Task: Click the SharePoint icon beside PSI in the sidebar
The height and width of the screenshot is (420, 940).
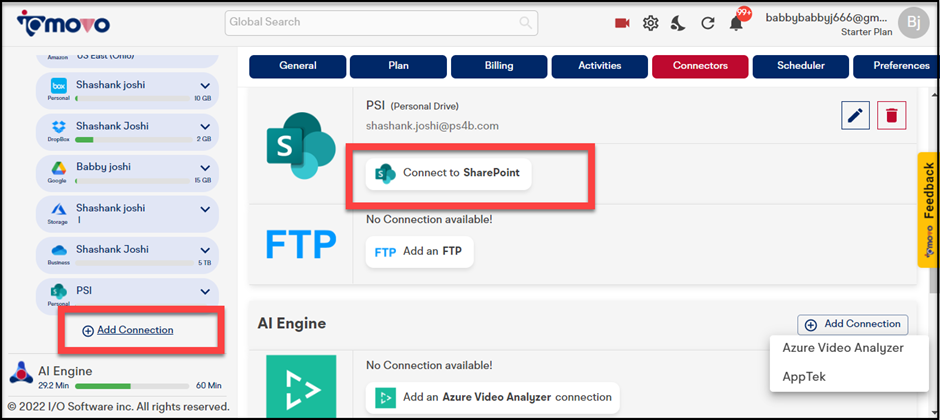Action: (x=59, y=291)
